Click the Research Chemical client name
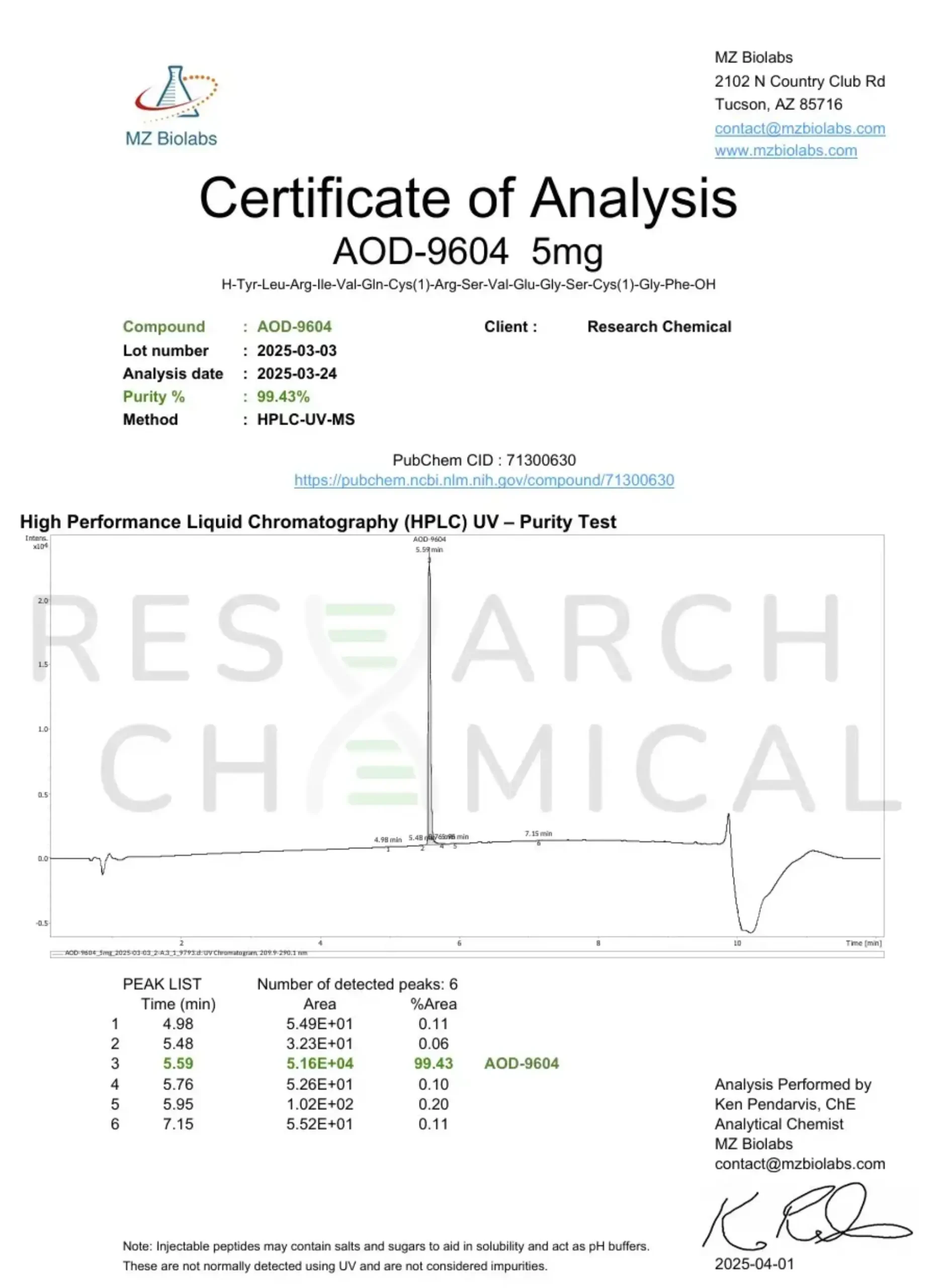 coord(659,327)
